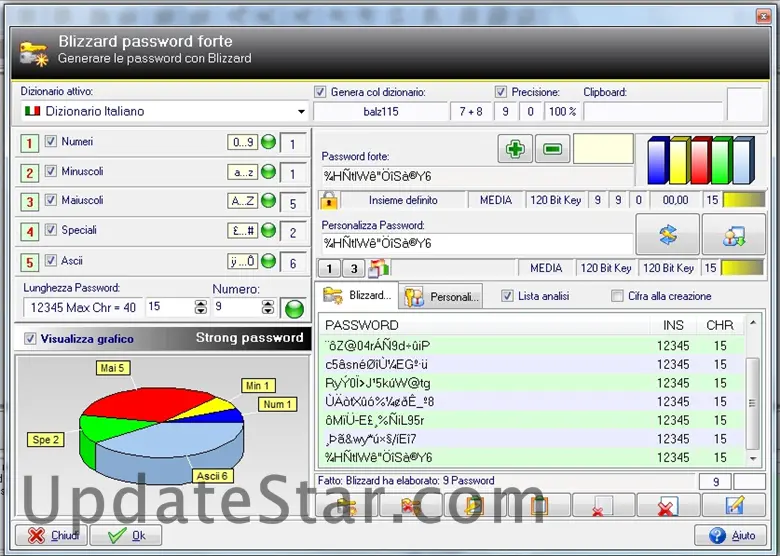Image resolution: width=780 pixels, height=556 pixels.
Task: Click the red number 2 box beside Minuscoli
Action: (29, 173)
